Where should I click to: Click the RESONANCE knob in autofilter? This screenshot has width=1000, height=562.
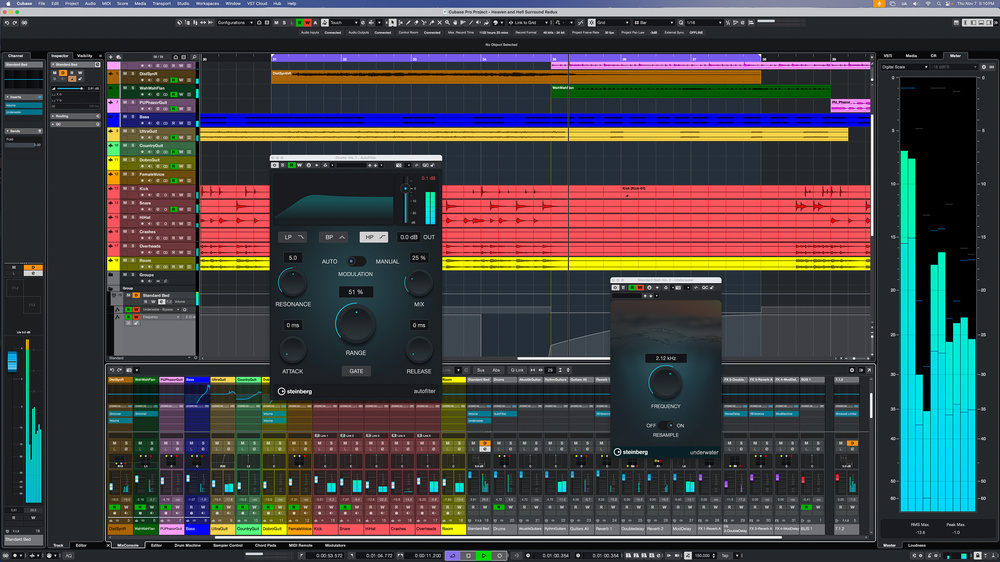[292, 282]
